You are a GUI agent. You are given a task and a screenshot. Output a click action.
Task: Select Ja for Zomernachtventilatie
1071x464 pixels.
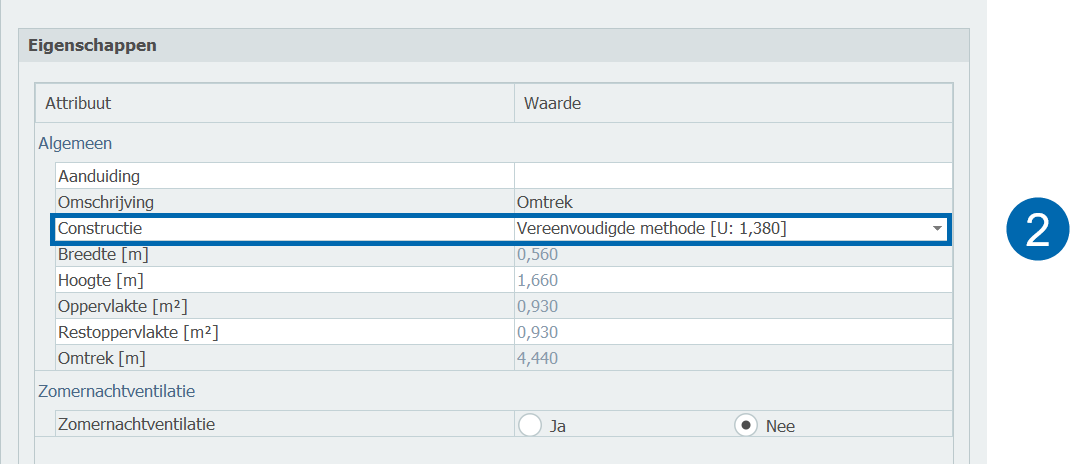point(531,425)
